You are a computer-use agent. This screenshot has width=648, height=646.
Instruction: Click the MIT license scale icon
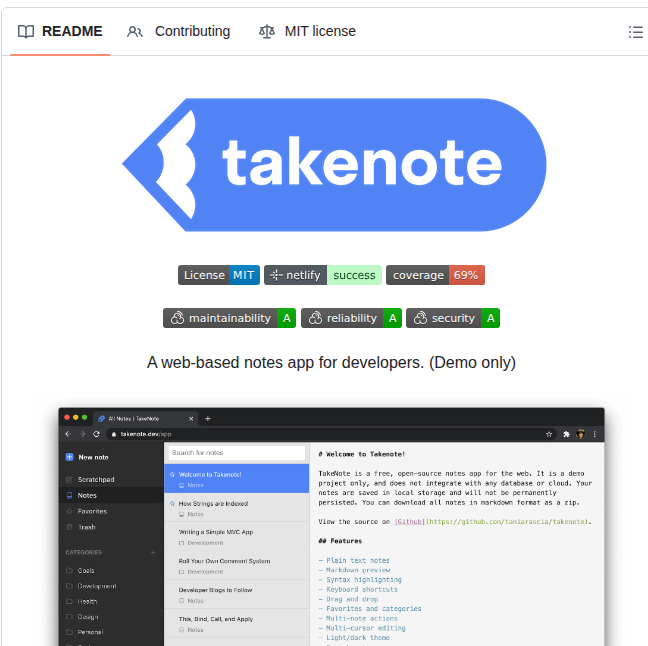[x=266, y=32]
